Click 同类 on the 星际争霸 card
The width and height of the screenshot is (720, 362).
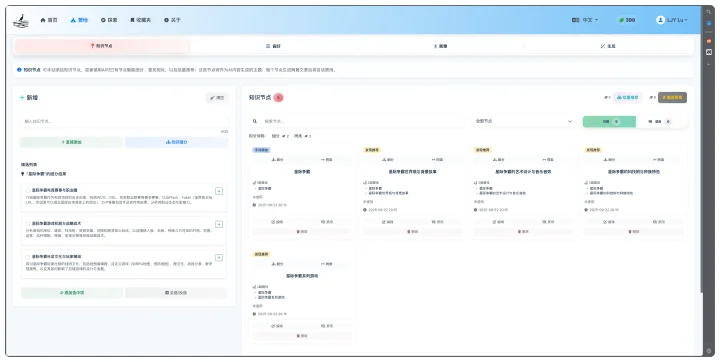[x=327, y=160]
